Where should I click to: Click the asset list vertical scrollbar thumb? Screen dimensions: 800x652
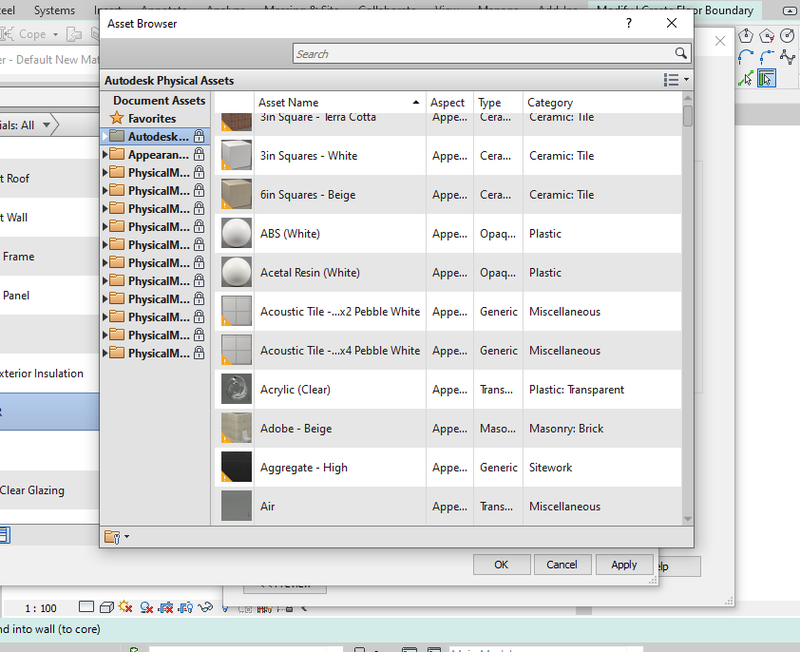point(687,115)
